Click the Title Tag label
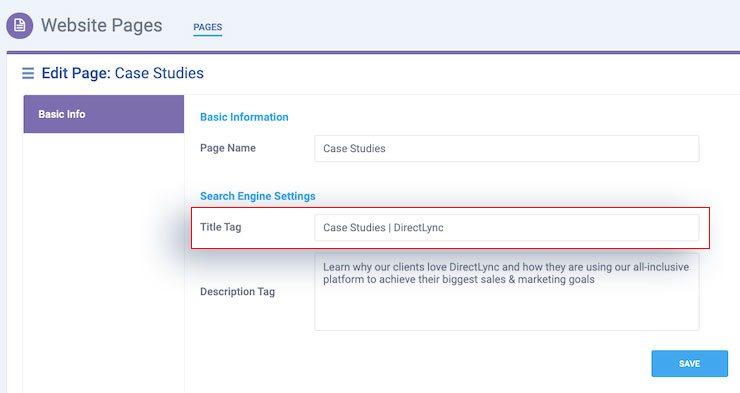The image size is (740, 393). tap(220, 227)
